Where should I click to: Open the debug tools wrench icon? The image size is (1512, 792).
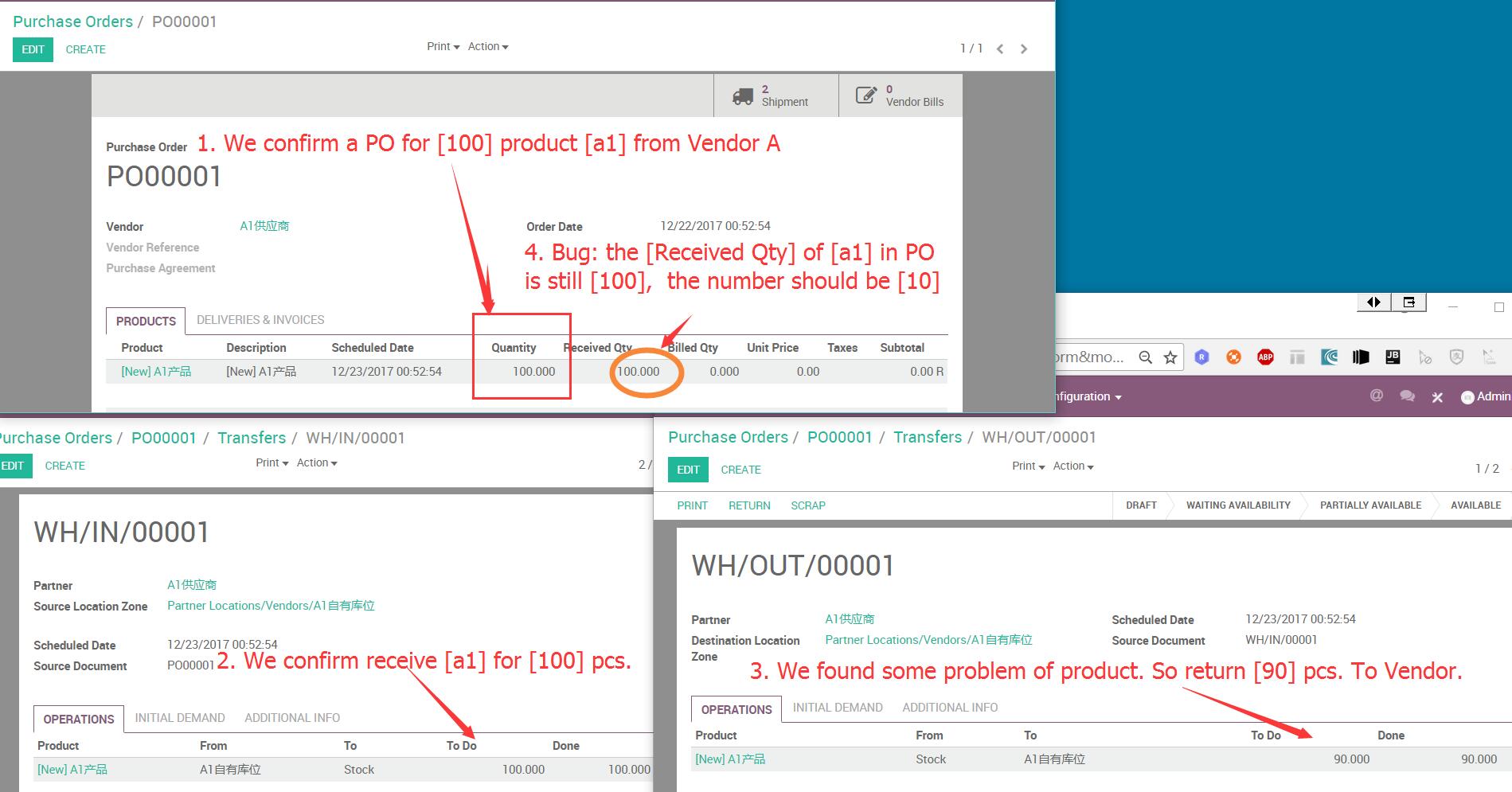click(x=1437, y=396)
